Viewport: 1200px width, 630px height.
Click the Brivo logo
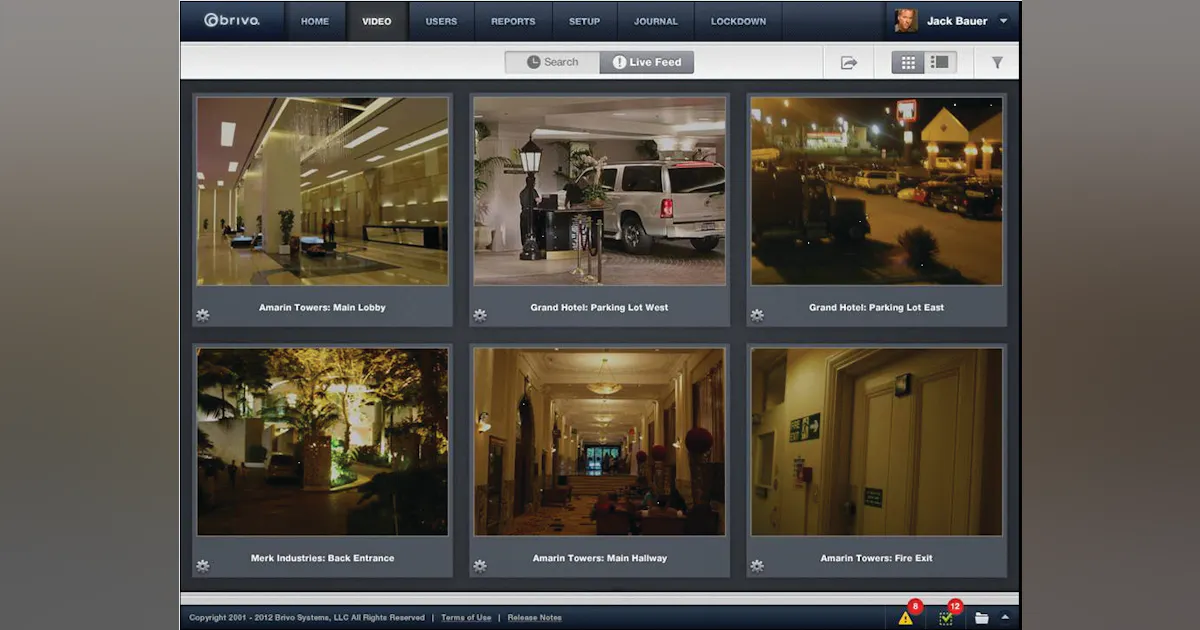(232, 21)
